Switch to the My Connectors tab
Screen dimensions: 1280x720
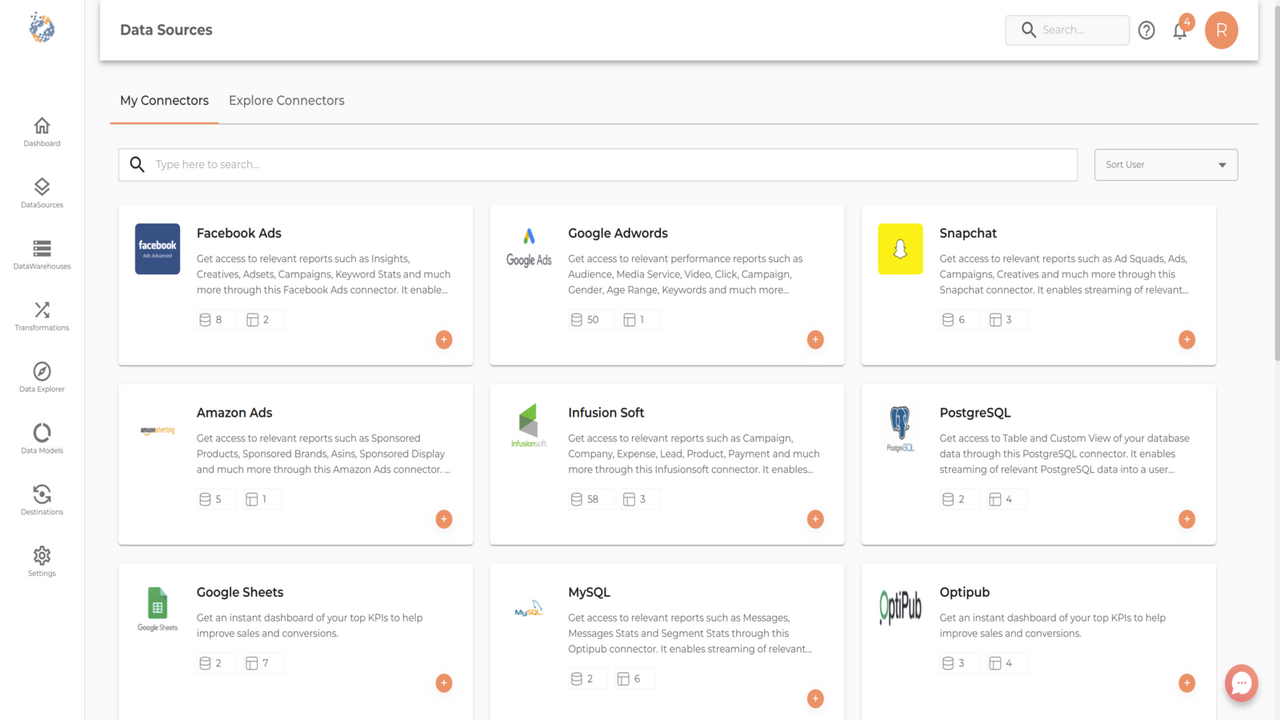point(164,100)
